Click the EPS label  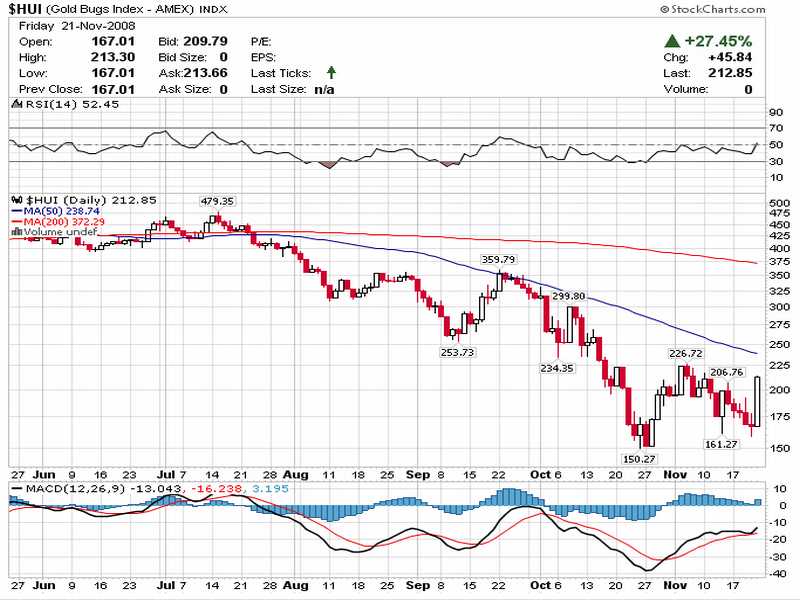[x=263, y=57]
